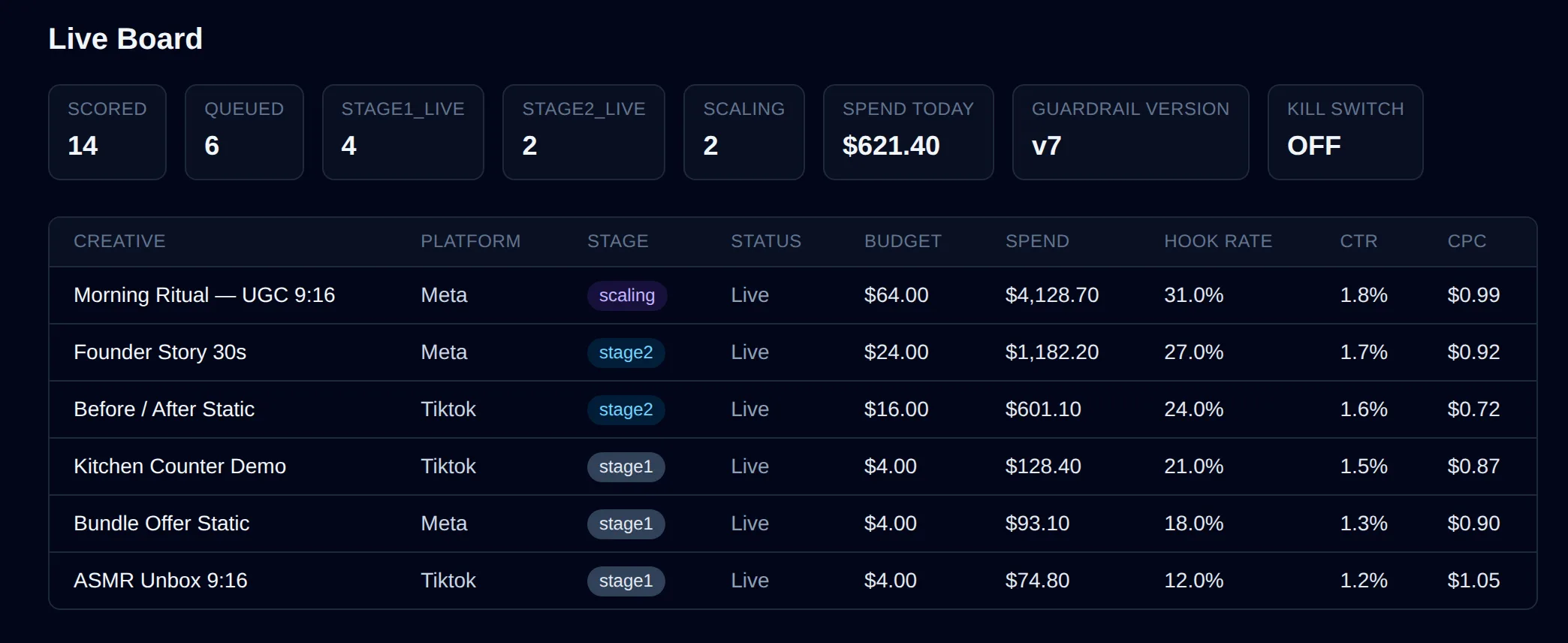Screen dimensions: 1568x643
Task: Click the stage1 badge for Kitchen Counter Demo
Action: (626, 466)
